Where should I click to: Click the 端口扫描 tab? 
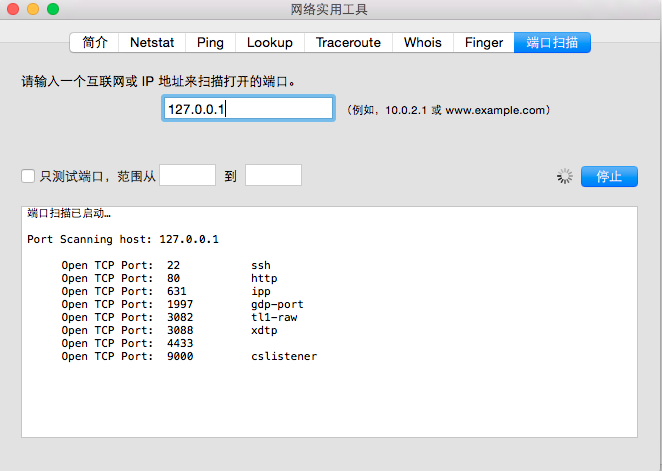(x=552, y=43)
